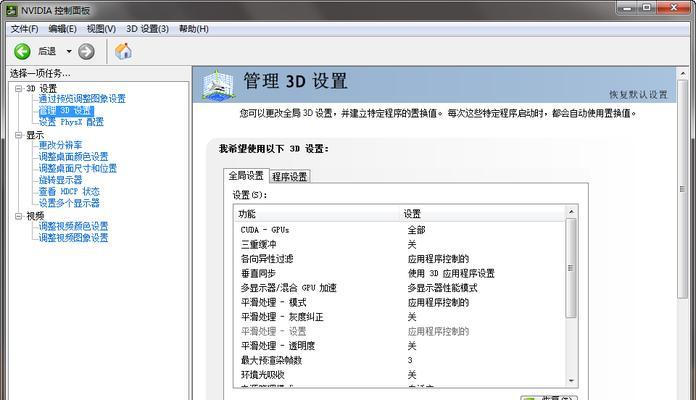The width and height of the screenshot is (696, 400).
Task: Click 使用 3D 应用程序设置 value
Action: pyautogui.click(x=451, y=273)
